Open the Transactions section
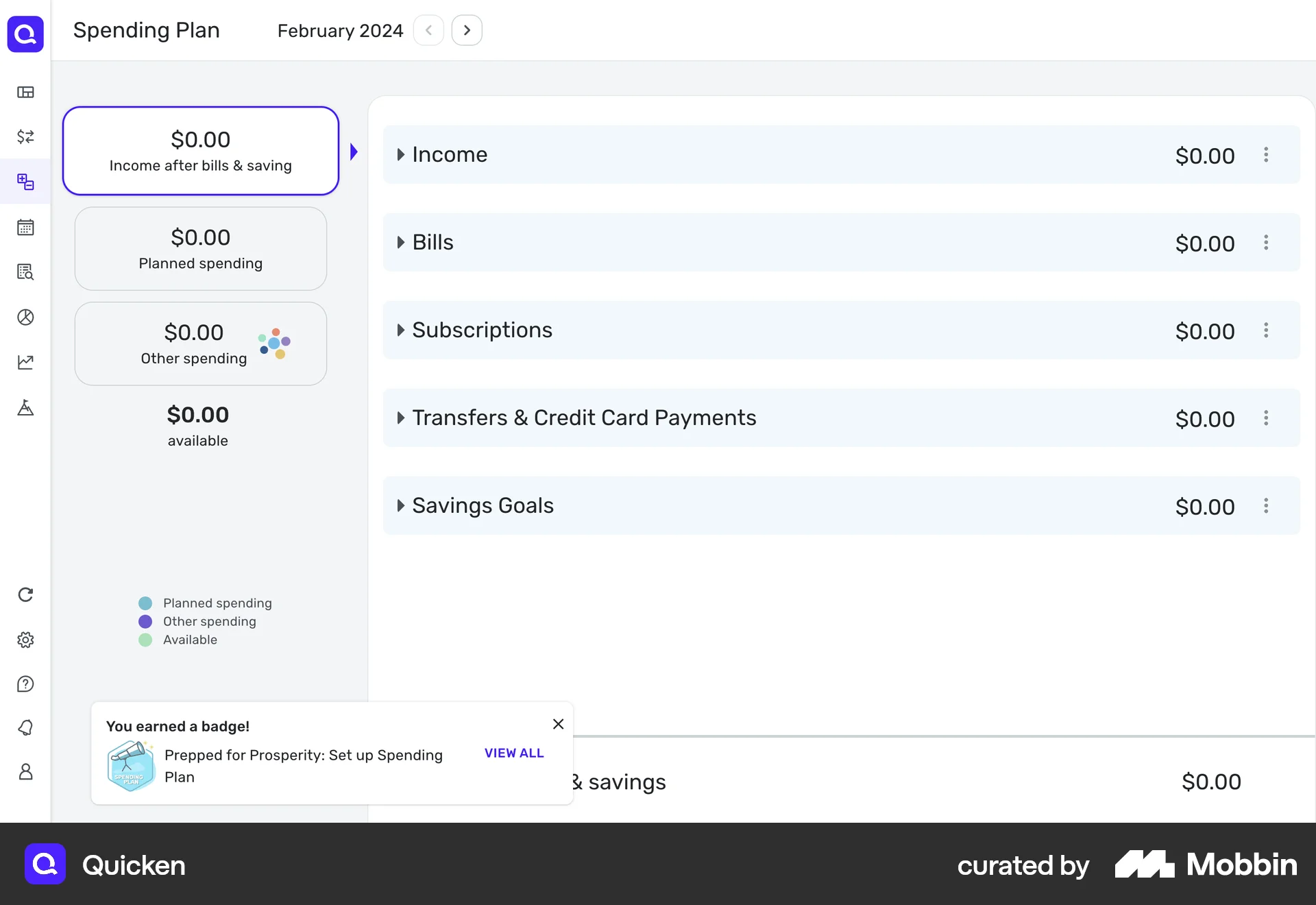 (25, 137)
